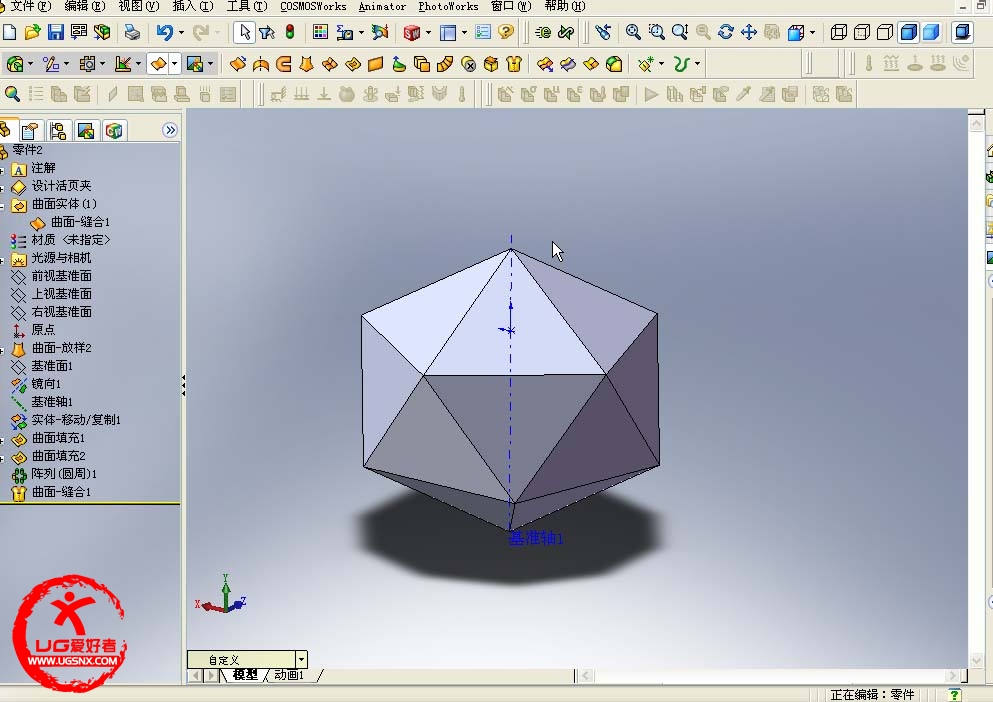Click the Knit Surface tool icon
The image size is (993, 702).
click(514, 63)
